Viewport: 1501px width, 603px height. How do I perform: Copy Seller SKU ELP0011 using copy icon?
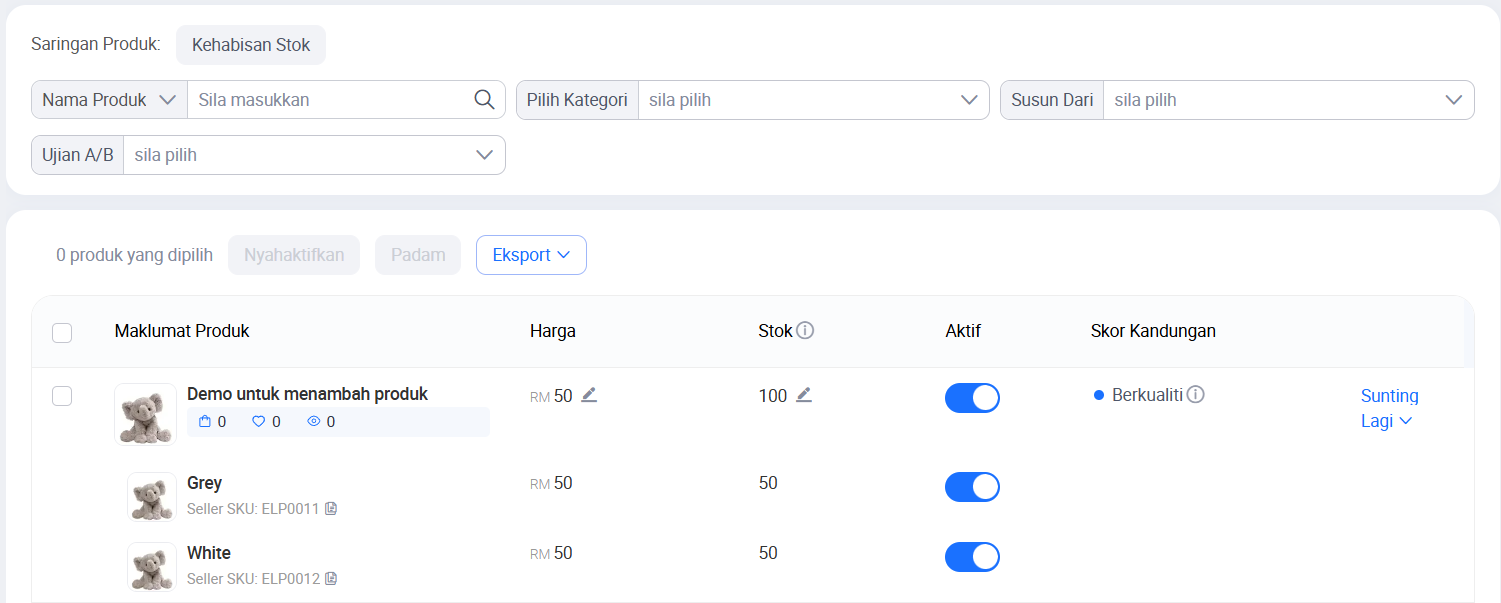click(331, 509)
